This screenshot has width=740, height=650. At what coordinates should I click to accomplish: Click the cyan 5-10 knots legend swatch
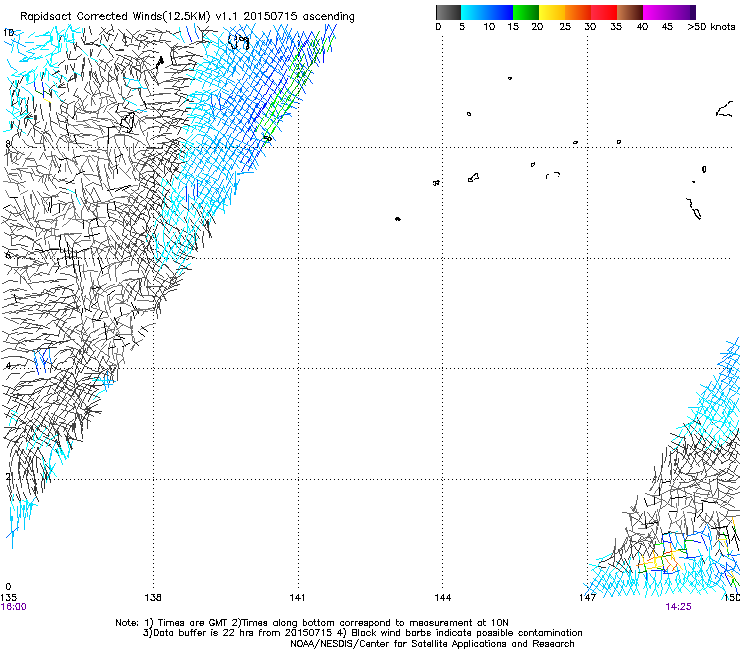point(474,12)
